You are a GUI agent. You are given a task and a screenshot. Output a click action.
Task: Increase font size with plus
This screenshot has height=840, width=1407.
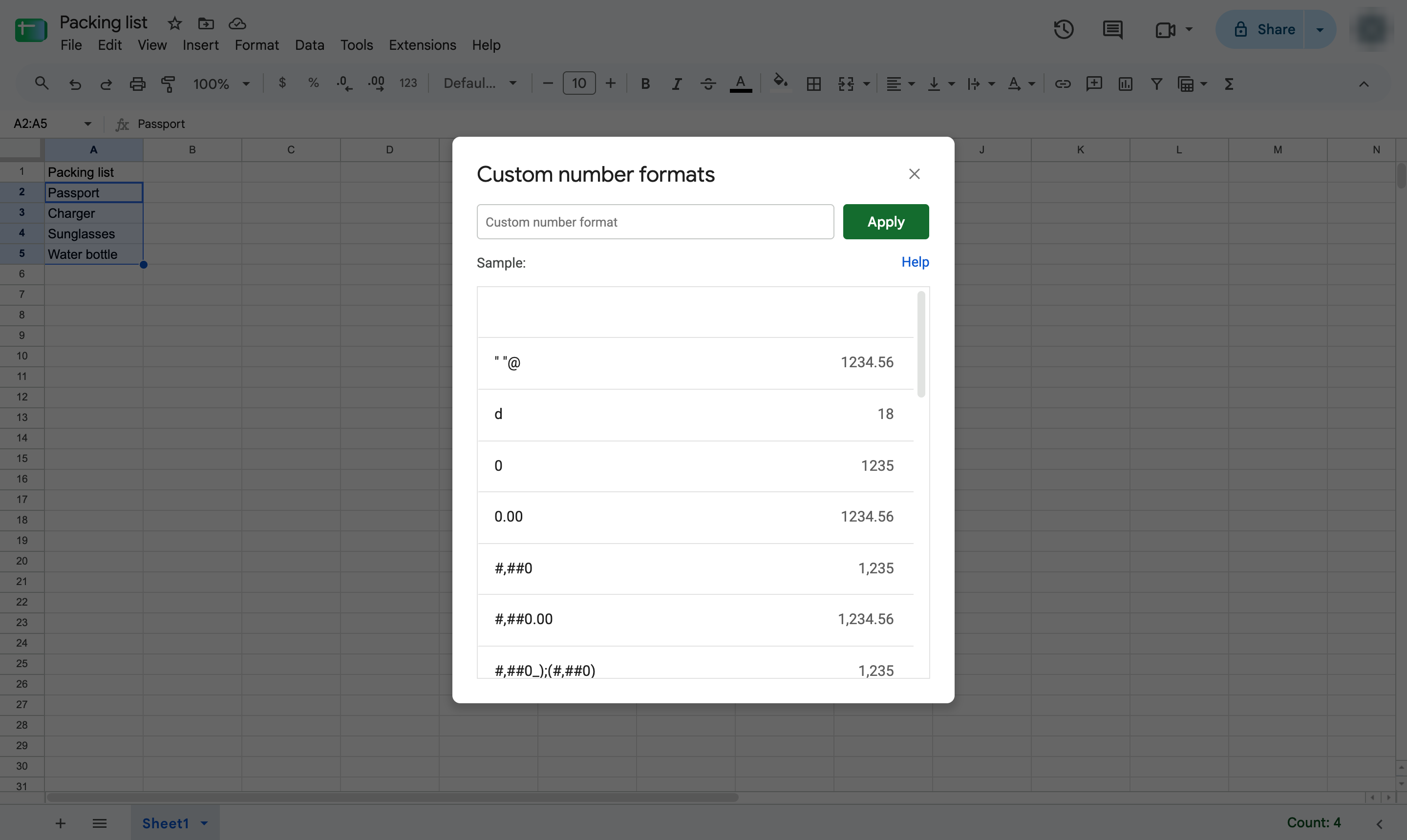[x=610, y=83]
